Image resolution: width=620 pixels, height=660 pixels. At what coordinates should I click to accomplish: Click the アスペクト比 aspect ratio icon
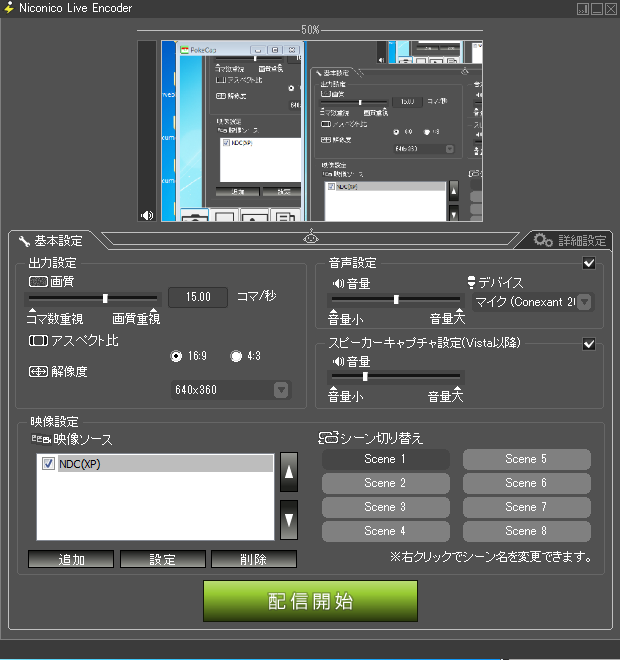[38, 340]
